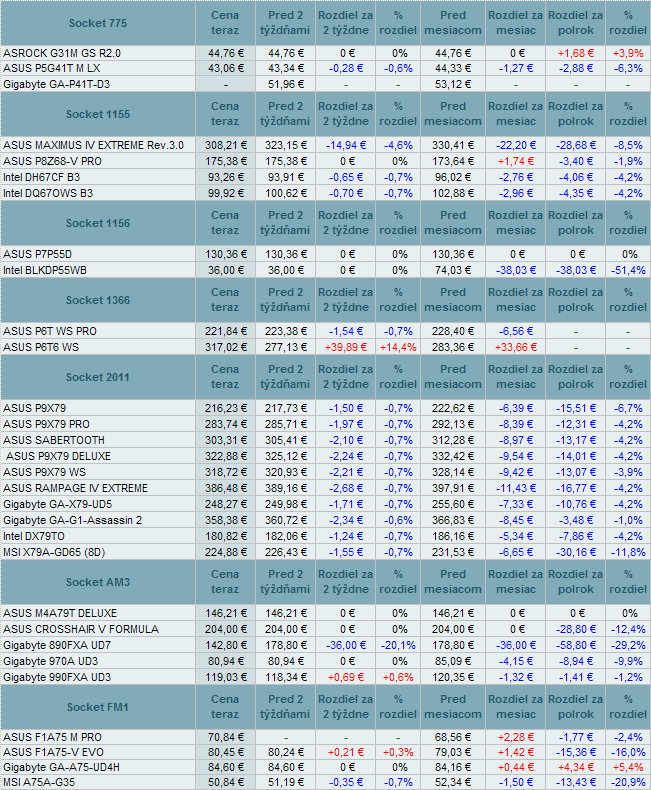Click the -29,2% half-year percent value

pos(628,645)
